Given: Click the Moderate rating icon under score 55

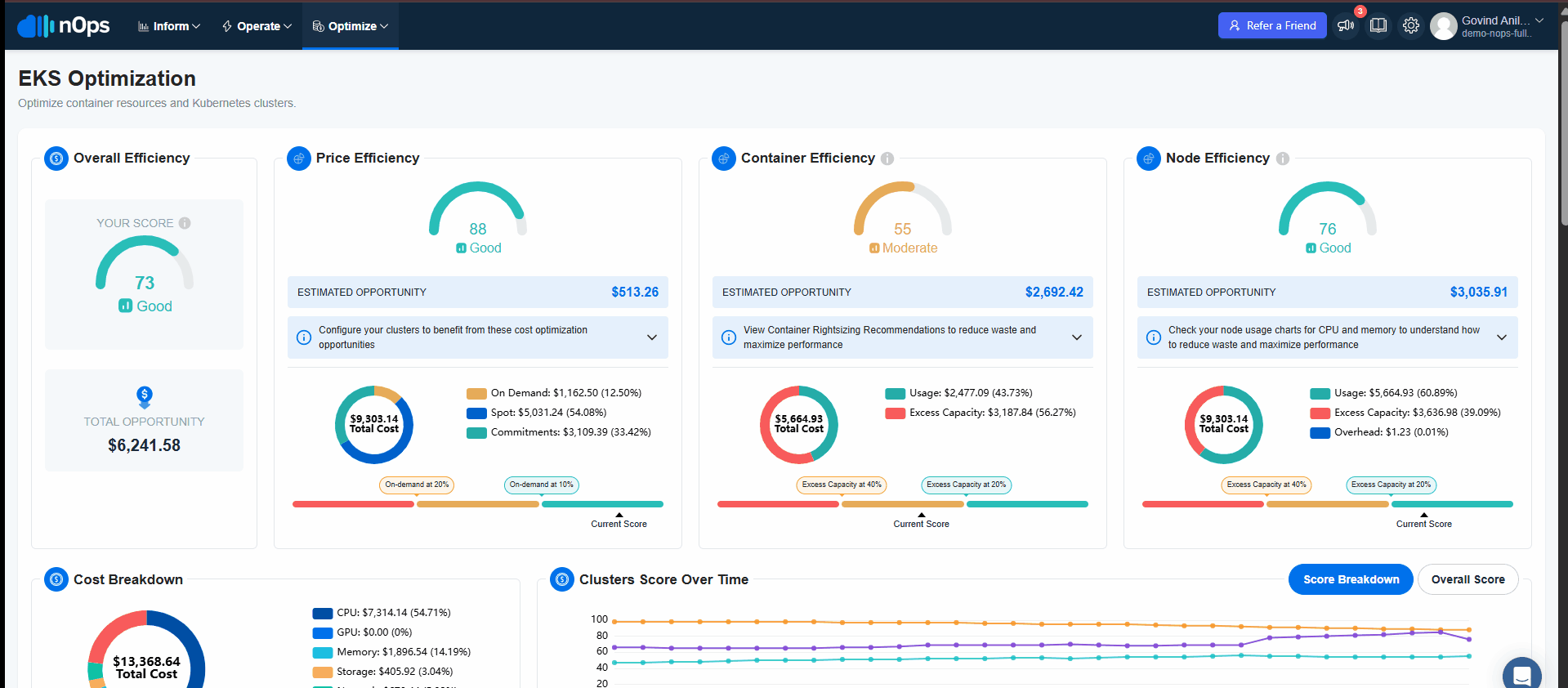Looking at the screenshot, I should point(875,248).
